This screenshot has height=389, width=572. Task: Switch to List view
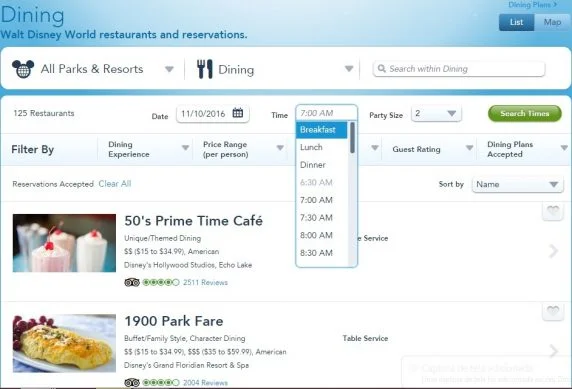(x=517, y=22)
